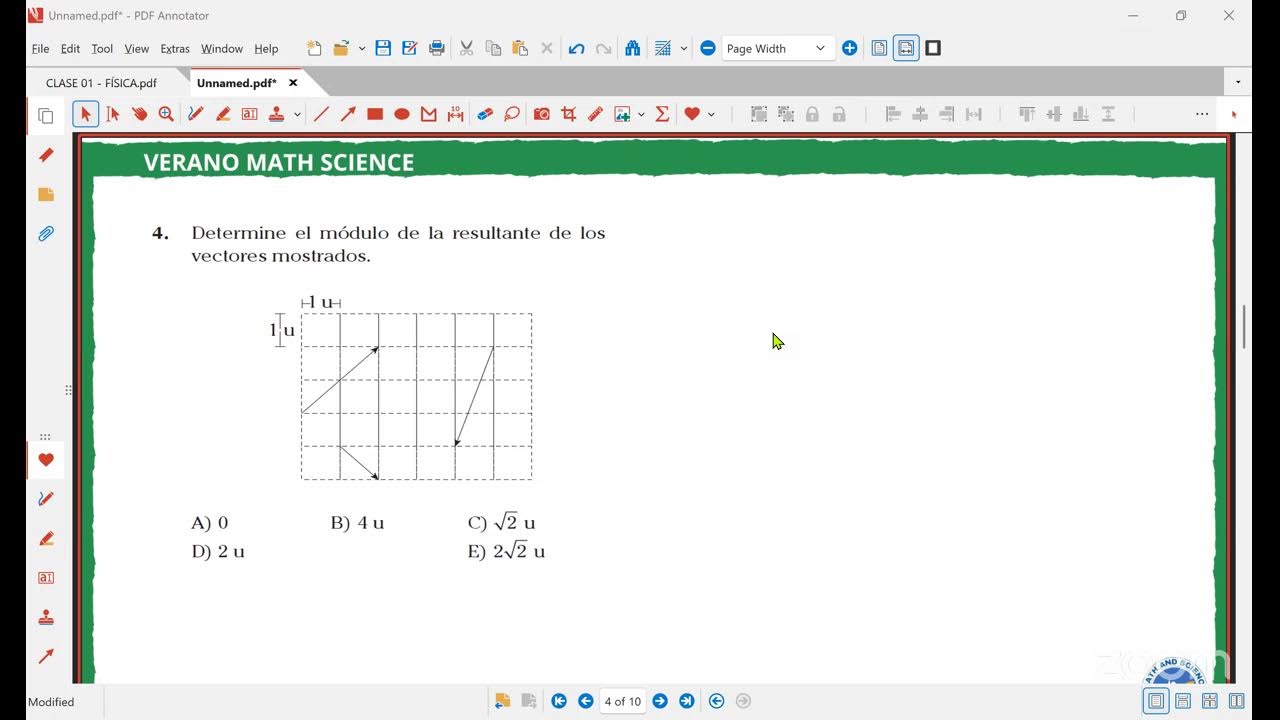Expand the Favorites heart dropdown arrow

coord(711,114)
